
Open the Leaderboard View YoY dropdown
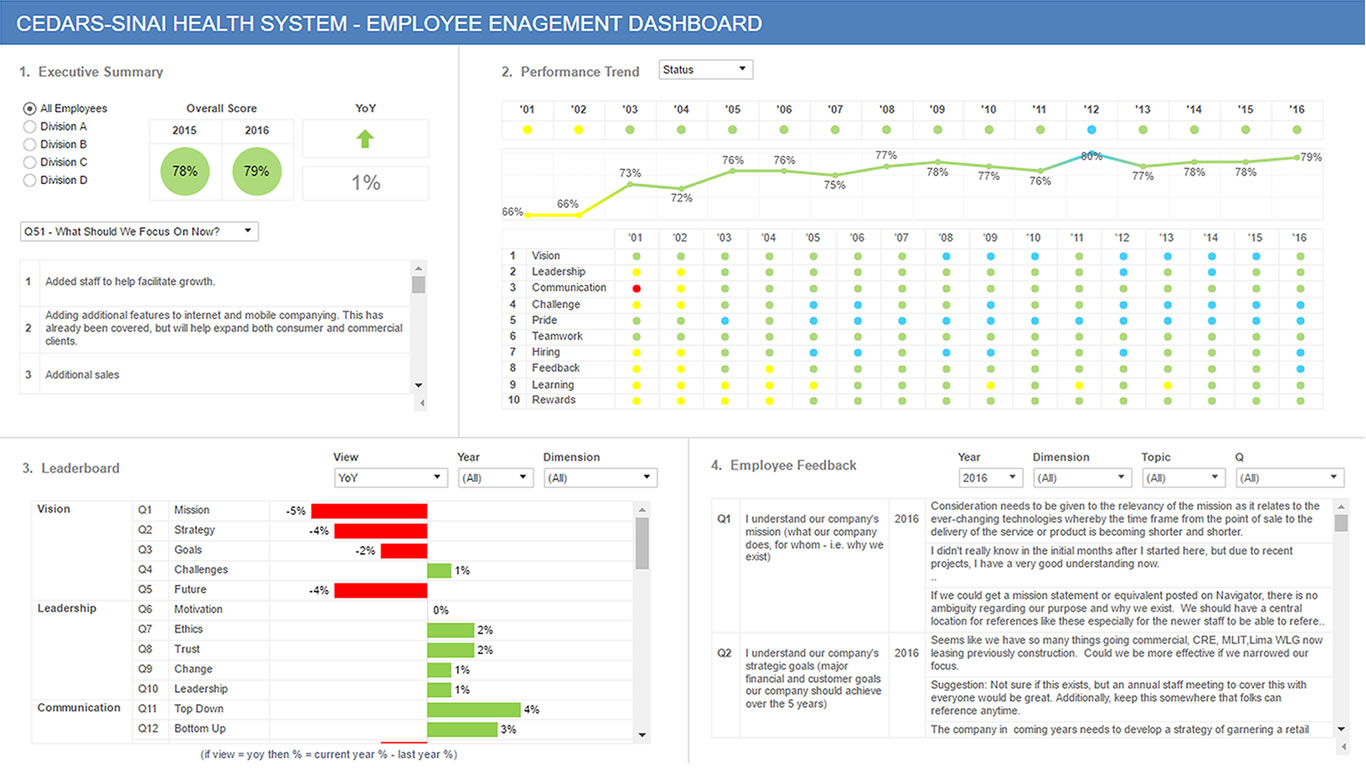pos(390,478)
